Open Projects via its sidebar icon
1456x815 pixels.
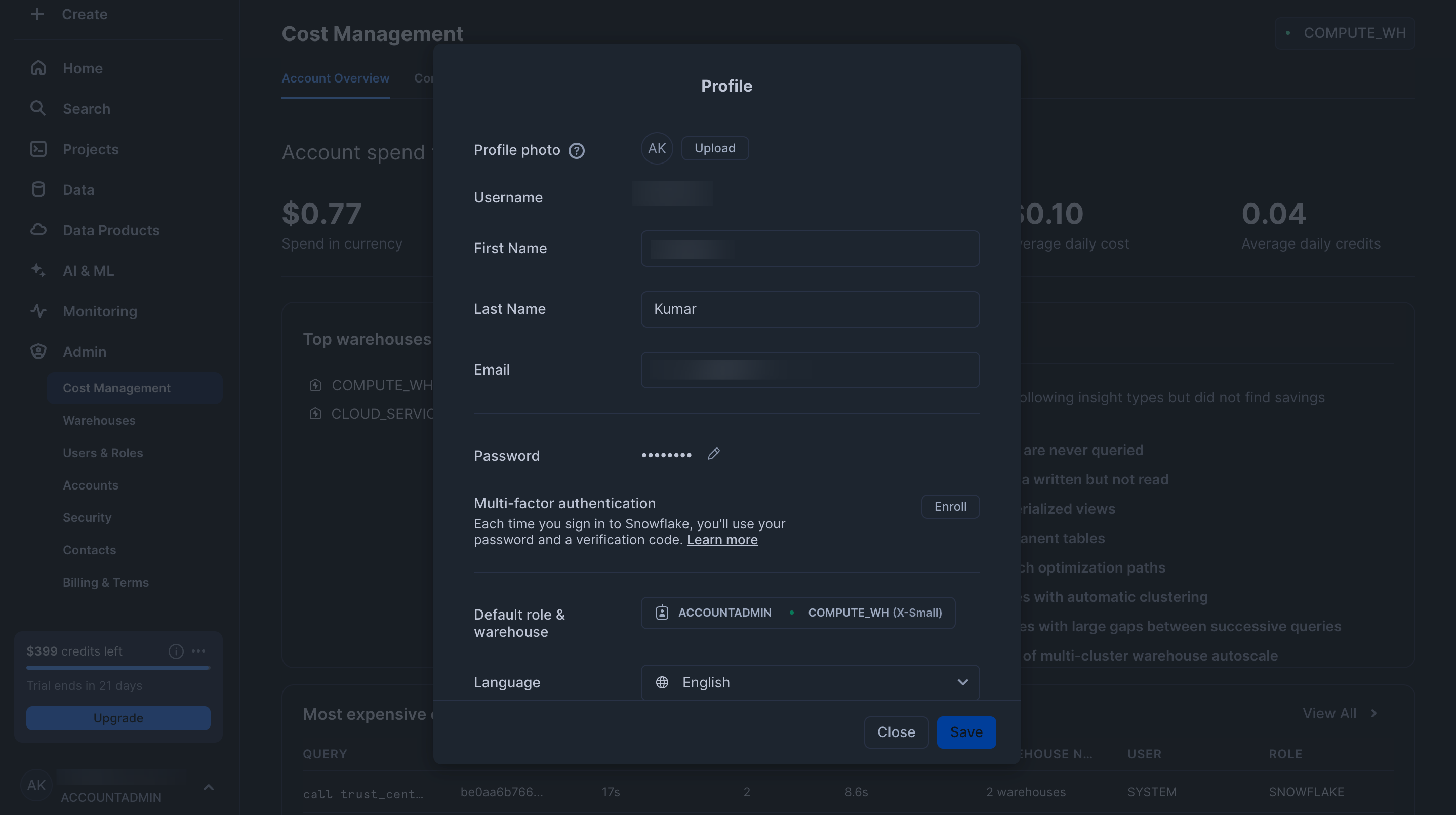pos(38,149)
